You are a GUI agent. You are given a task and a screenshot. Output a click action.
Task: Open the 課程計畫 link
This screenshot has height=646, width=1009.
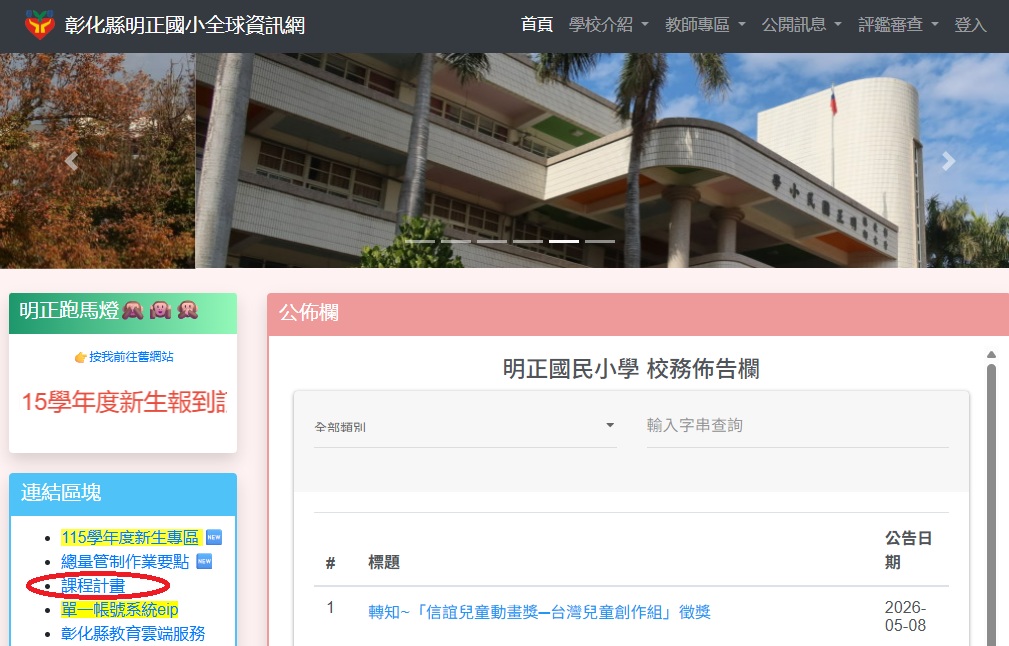(93, 586)
